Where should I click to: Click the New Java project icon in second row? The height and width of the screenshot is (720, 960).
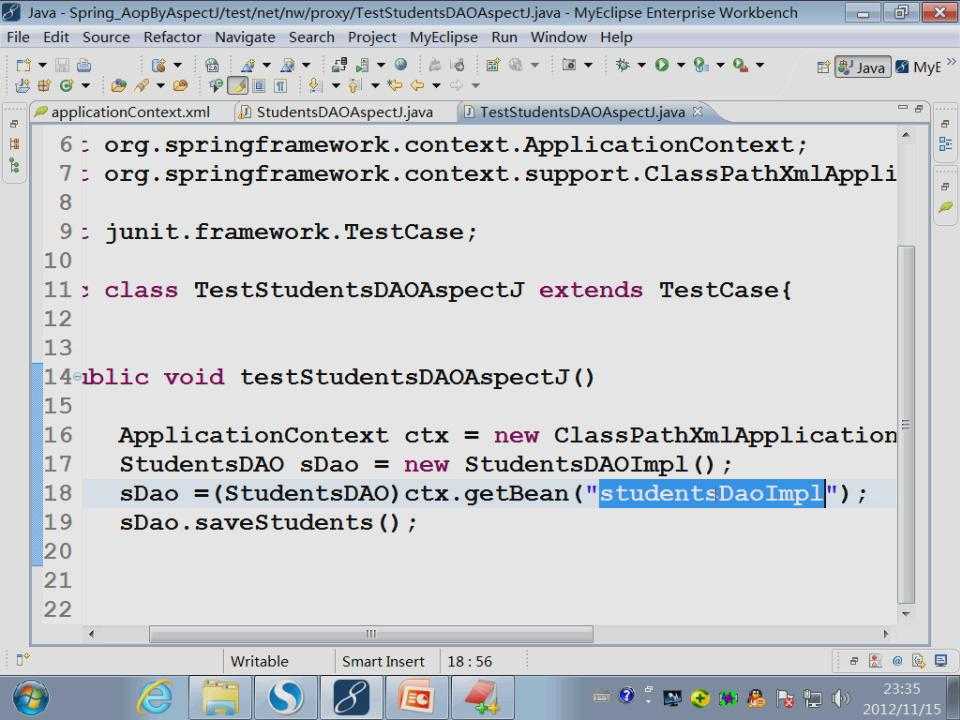tap(23, 86)
